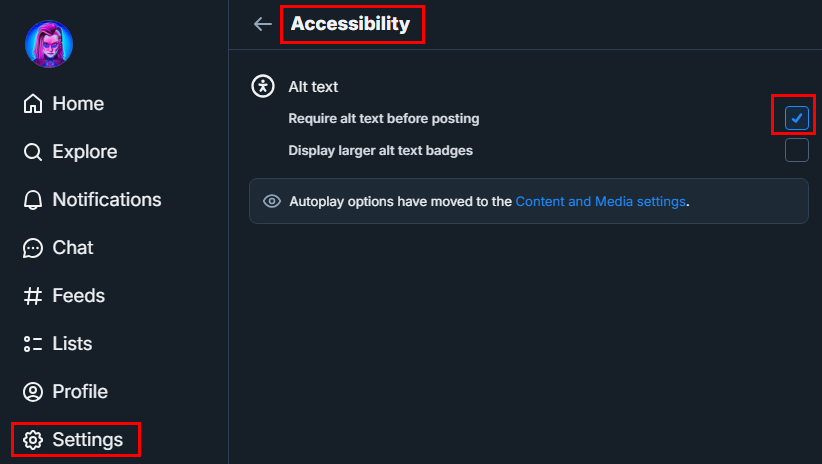Click the Settings gear icon
This screenshot has width=822, height=464.
(x=33, y=440)
